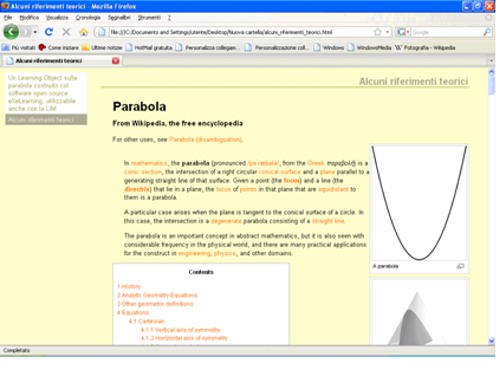Click the Stop loading X icon

[x=66, y=32]
